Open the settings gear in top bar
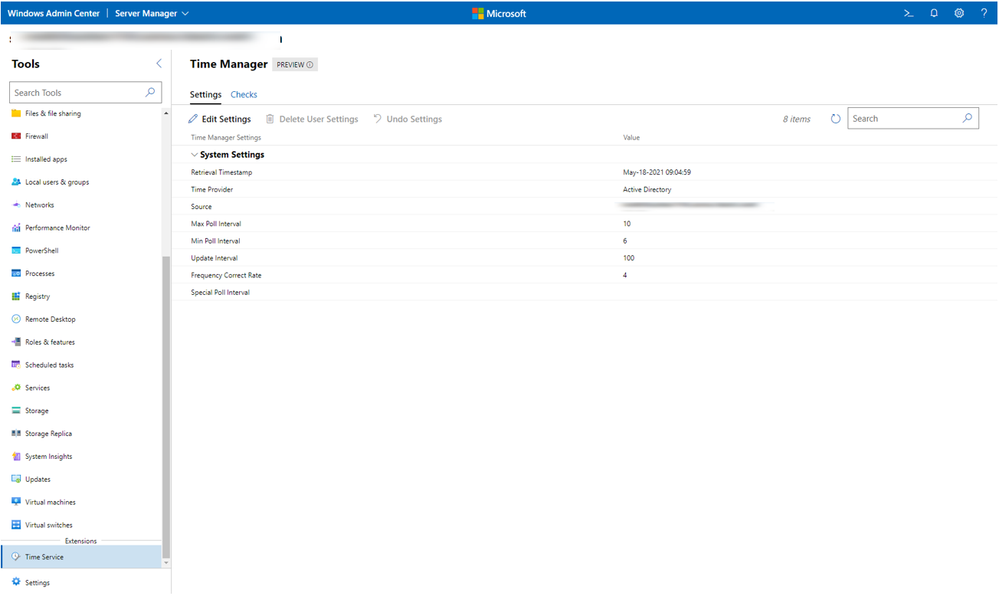Viewport: 999px width, 596px height. (x=959, y=13)
